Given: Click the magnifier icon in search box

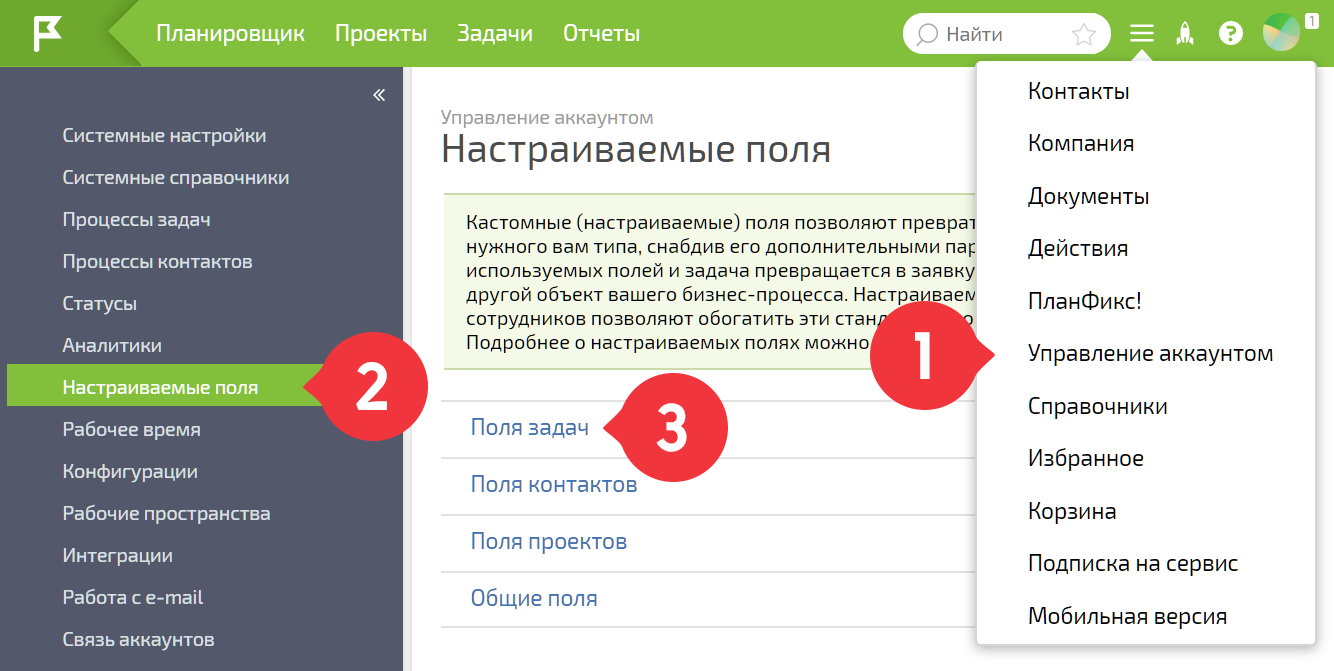Looking at the screenshot, I should tap(927, 34).
